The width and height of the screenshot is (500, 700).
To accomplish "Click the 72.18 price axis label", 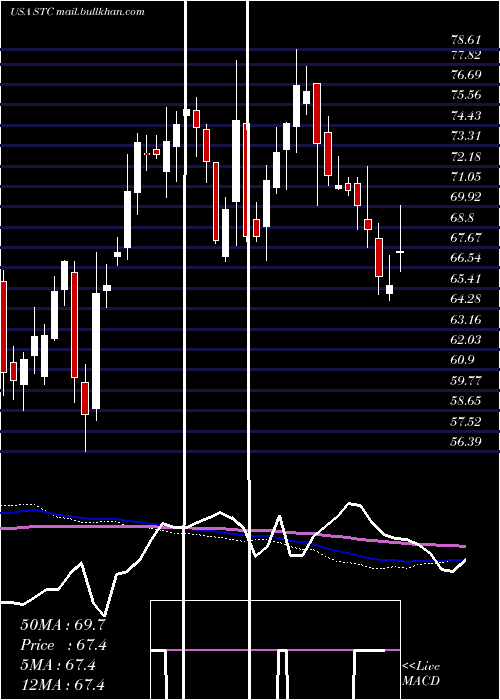I will point(466,157).
